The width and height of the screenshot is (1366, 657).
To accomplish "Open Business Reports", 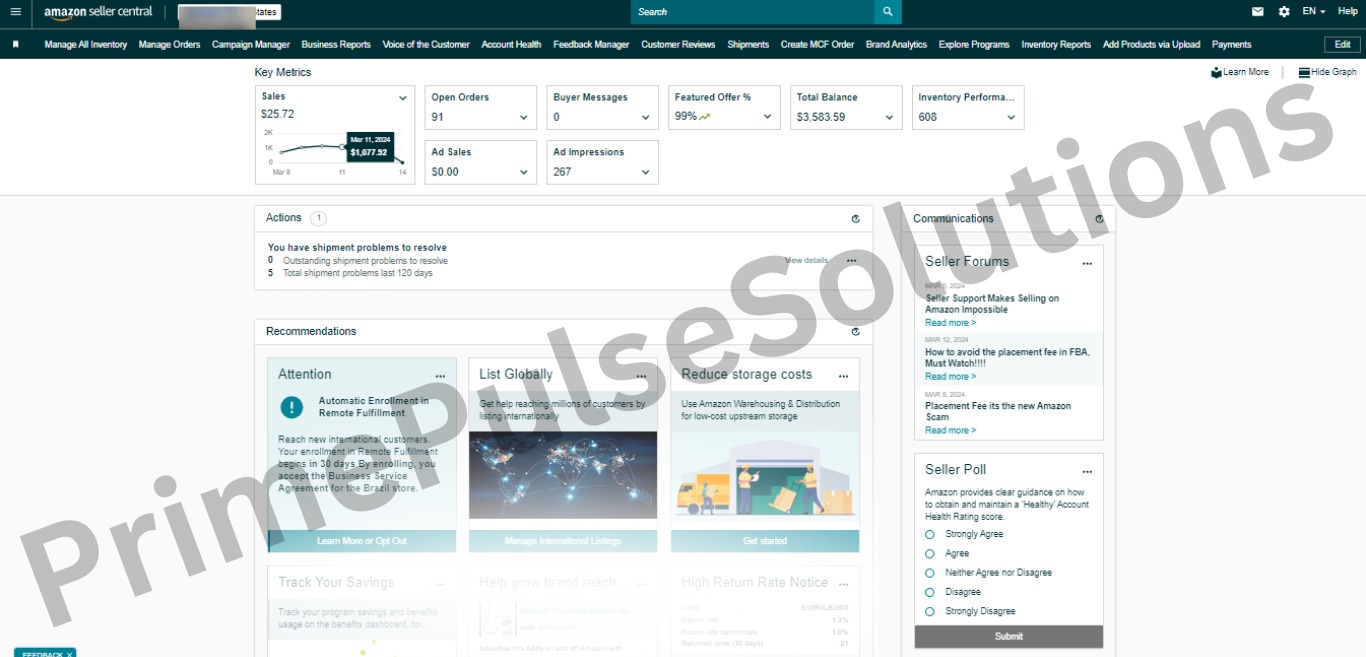I will click(336, 44).
